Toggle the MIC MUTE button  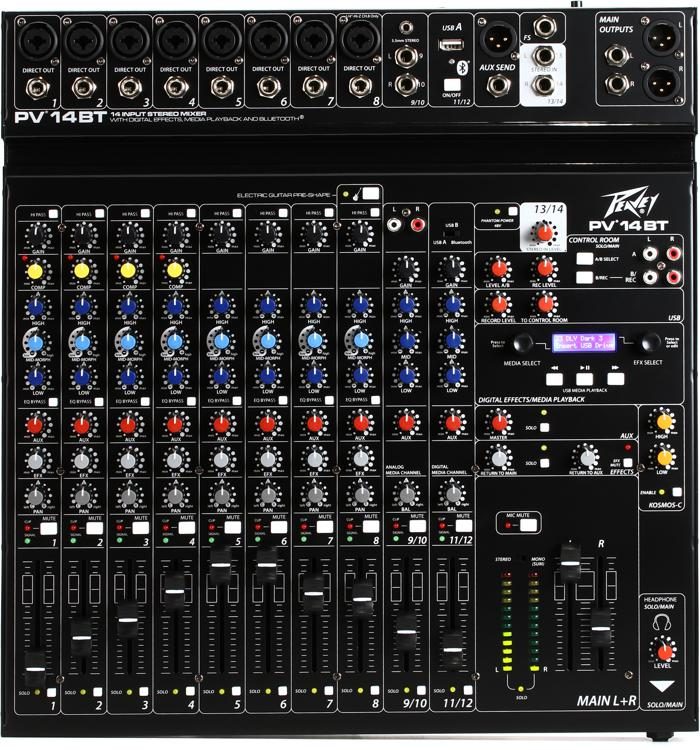coord(528,525)
